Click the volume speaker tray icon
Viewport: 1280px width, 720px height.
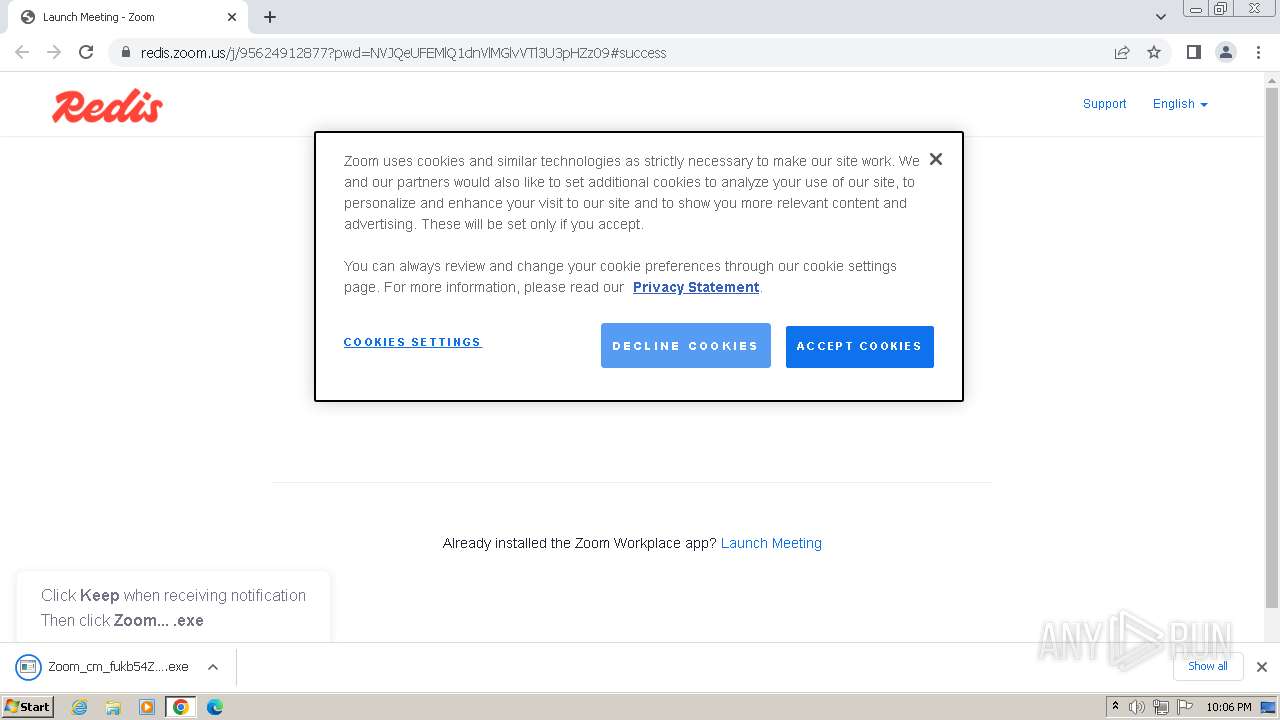[x=1136, y=707]
